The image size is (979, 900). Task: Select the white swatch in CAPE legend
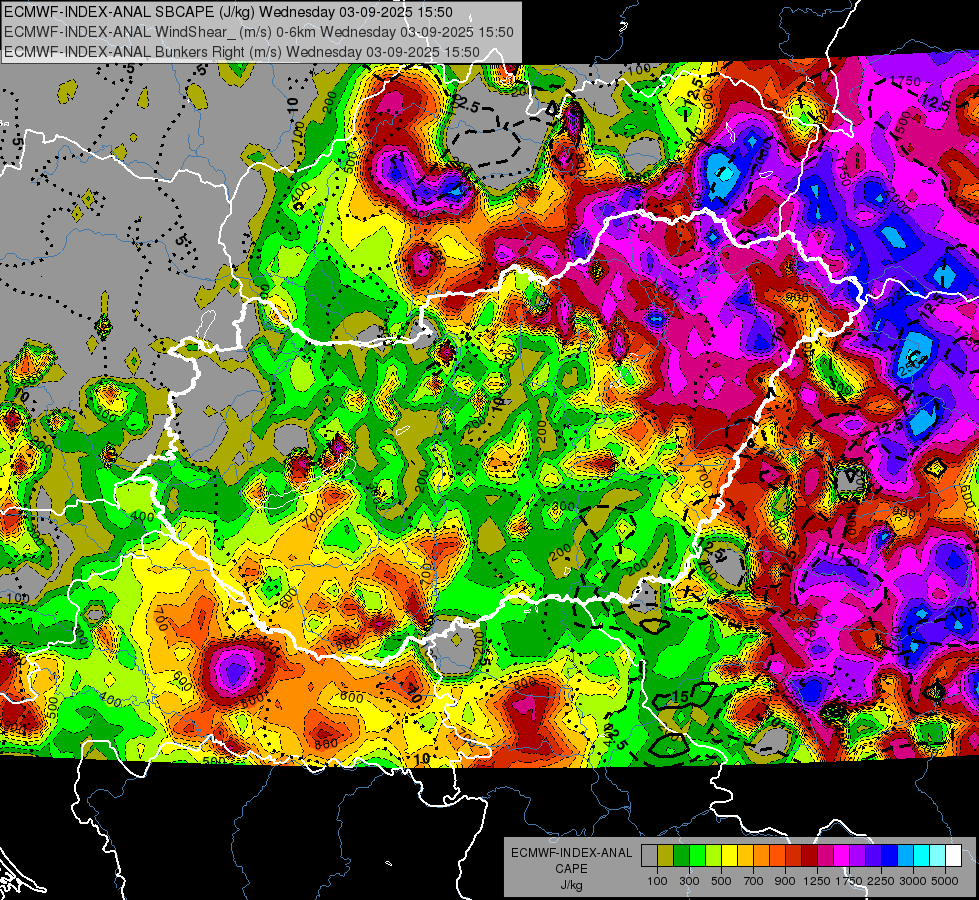[x=953, y=856]
